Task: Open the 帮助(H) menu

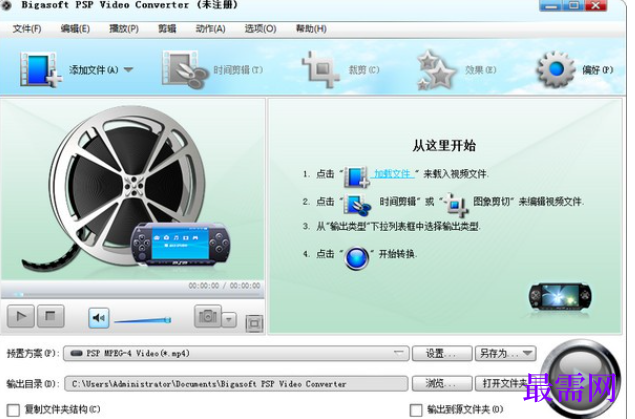Action: point(311,29)
